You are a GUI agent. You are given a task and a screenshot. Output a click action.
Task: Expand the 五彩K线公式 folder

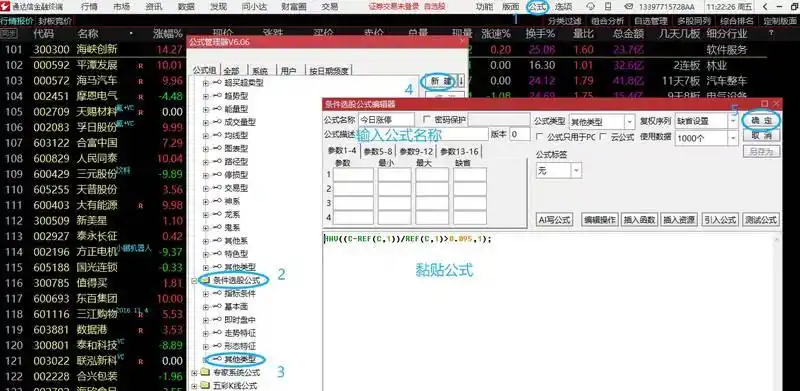(x=194, y=386)
